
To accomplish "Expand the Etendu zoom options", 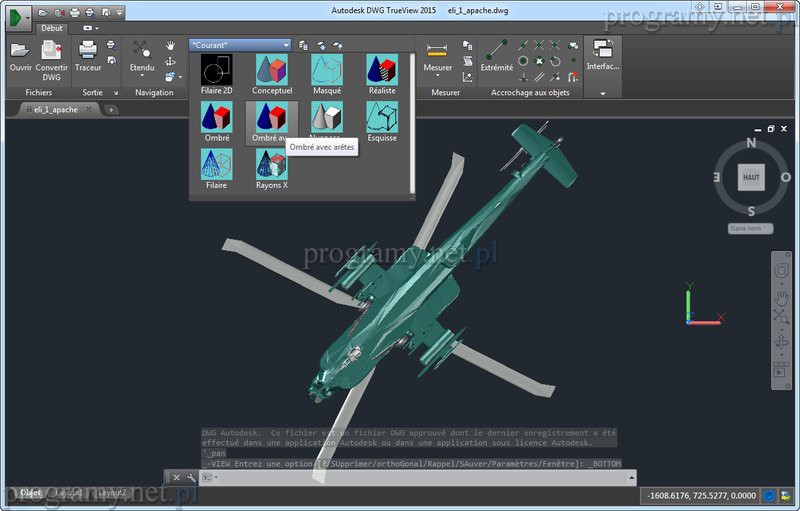I will pyautogui.click(x=141, y=69).
